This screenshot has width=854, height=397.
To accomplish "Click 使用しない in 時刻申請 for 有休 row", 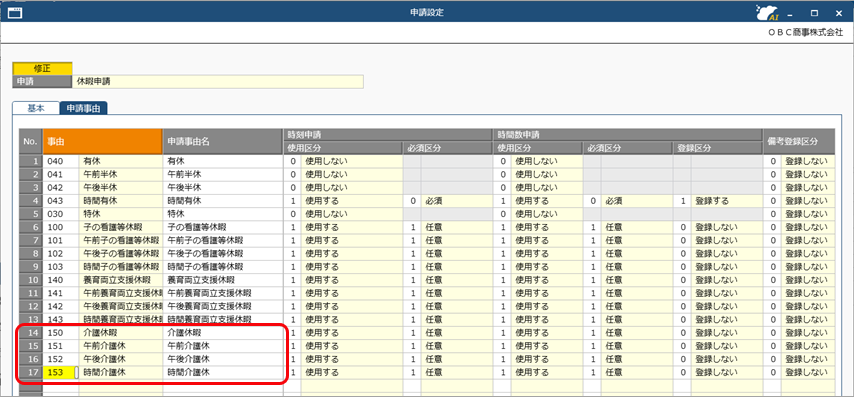I will (x=351, y=161).
